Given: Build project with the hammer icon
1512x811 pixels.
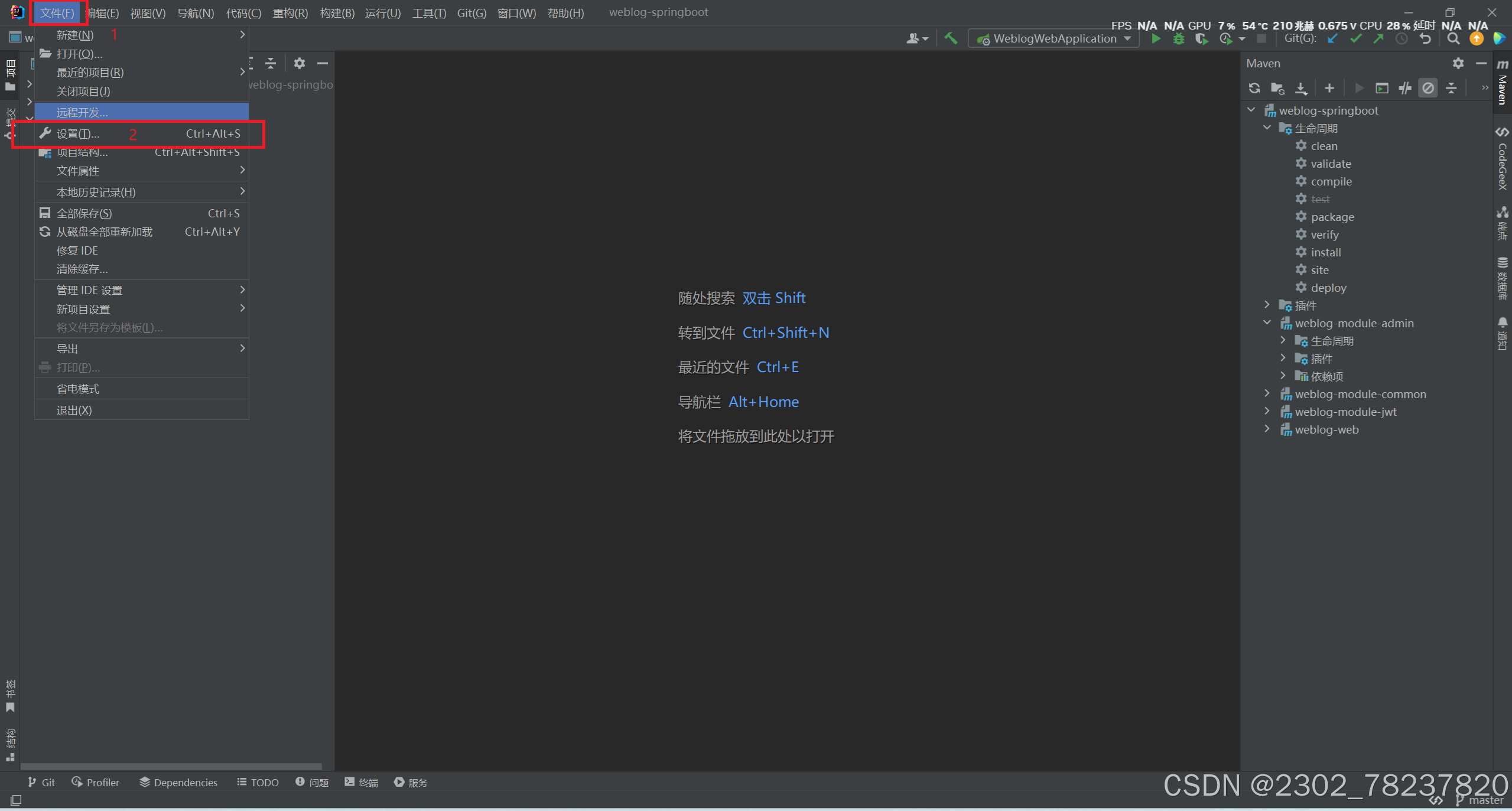Looking at the screenshot, I should pyautogui.click(x=951, y=39).
